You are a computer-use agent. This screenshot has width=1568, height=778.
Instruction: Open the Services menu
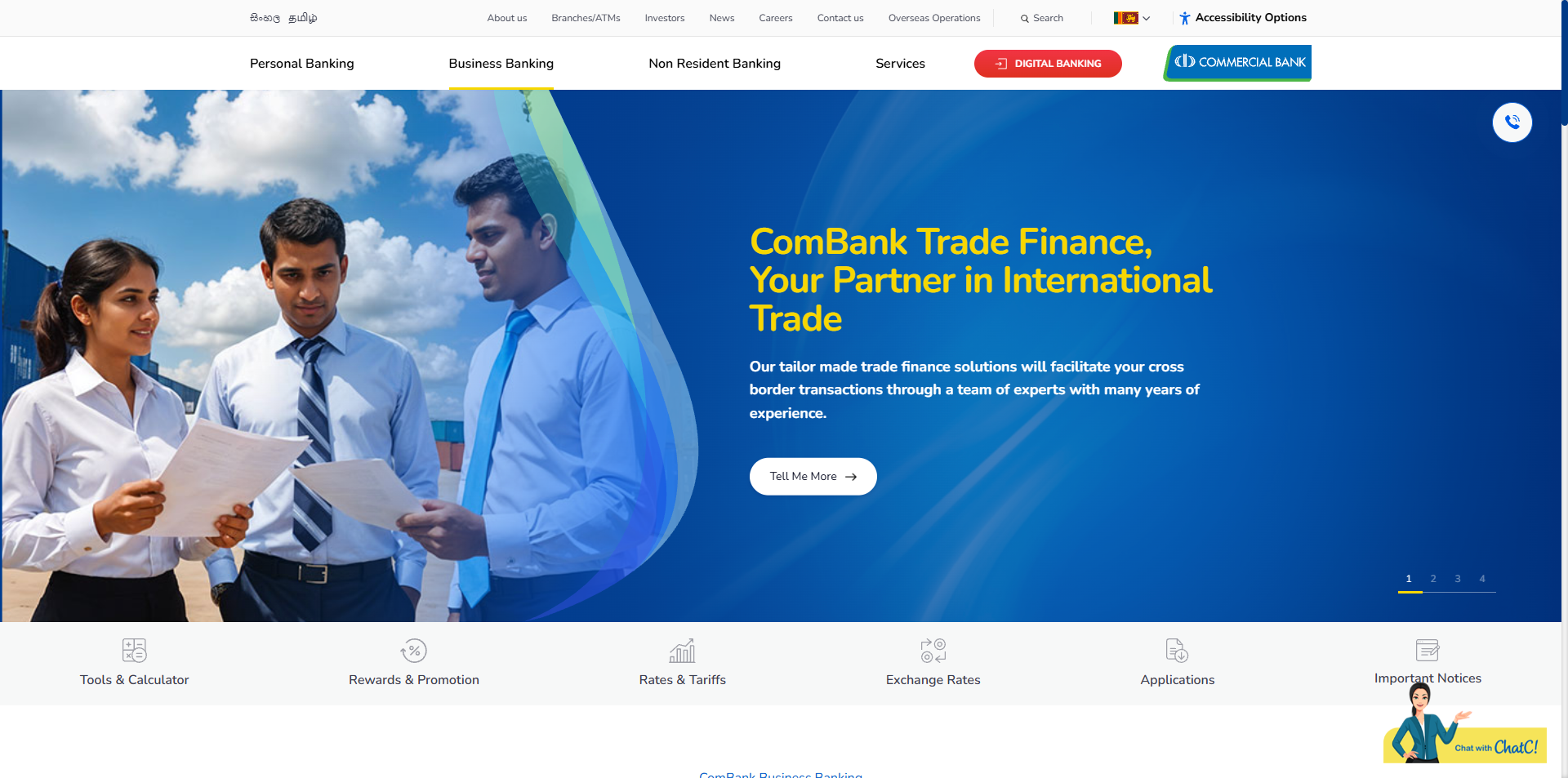[900, 63]
